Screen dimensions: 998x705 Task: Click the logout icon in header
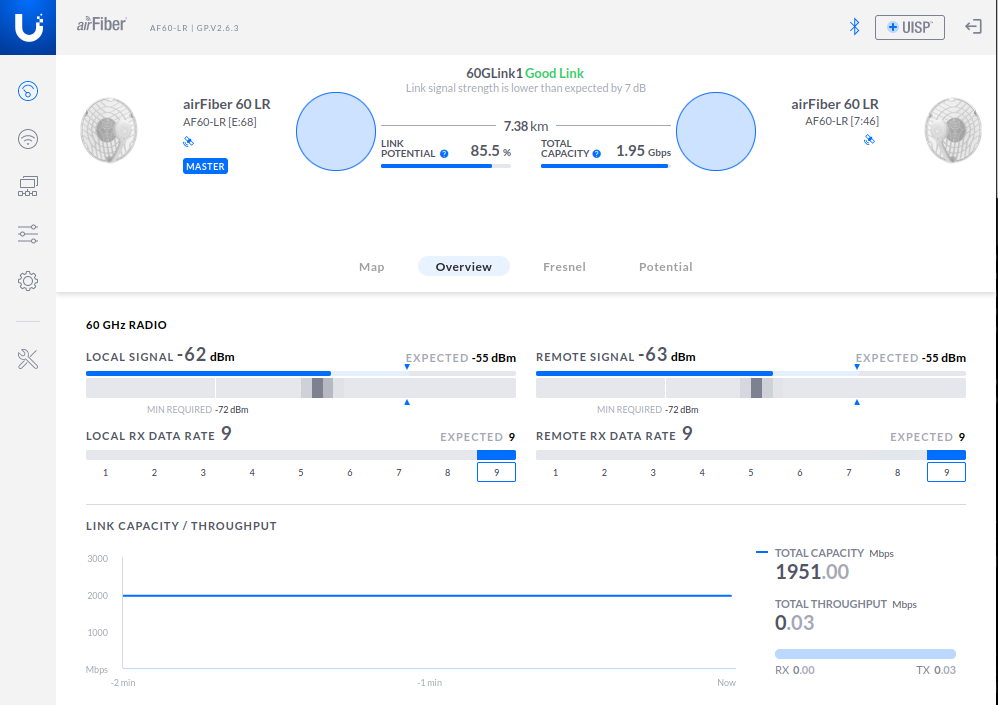coord(973,27)
